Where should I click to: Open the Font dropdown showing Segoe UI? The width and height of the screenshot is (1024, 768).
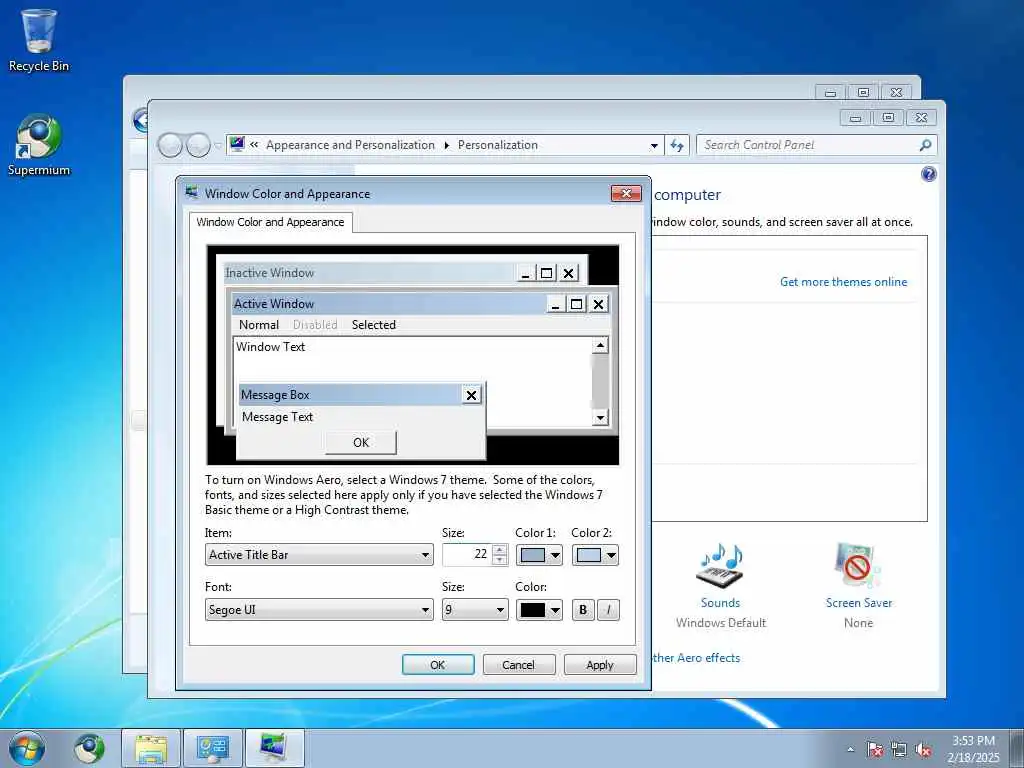[319, 610]
